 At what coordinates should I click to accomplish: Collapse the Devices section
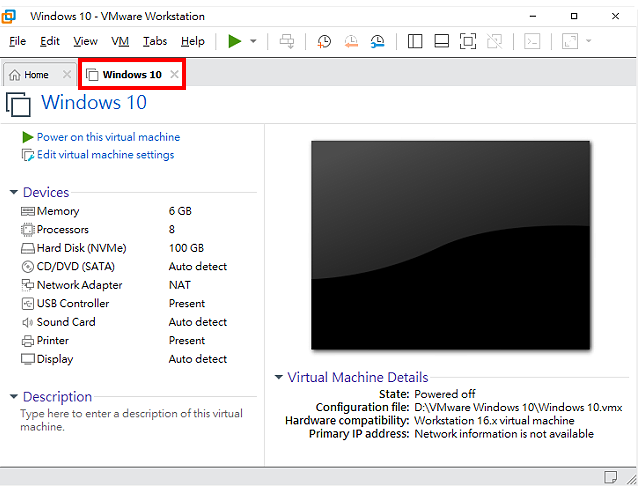tap(14, 192)
